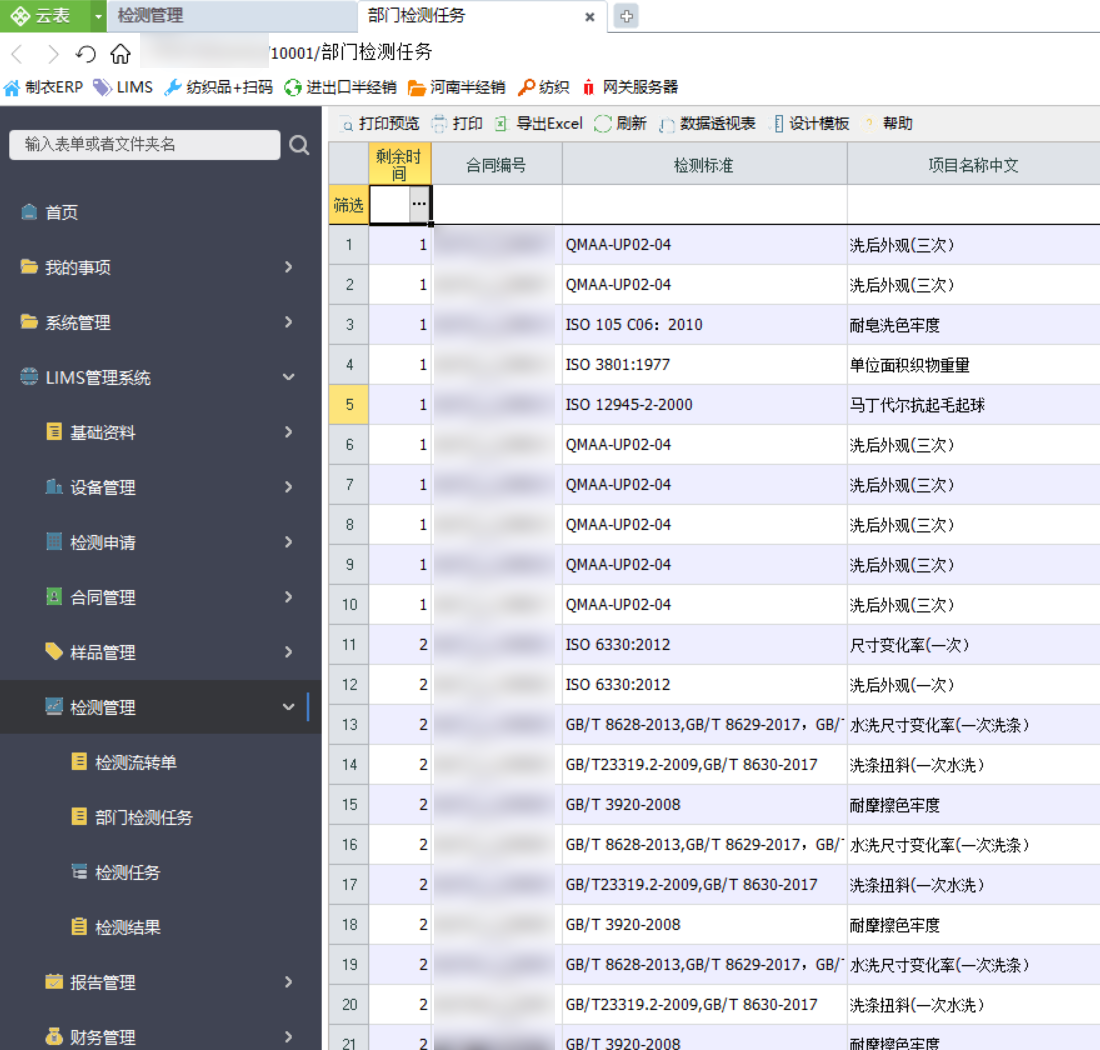Expand 我的事项 menu chevron
Viewport: 1100px width, 1050px height.
[288, 267]
